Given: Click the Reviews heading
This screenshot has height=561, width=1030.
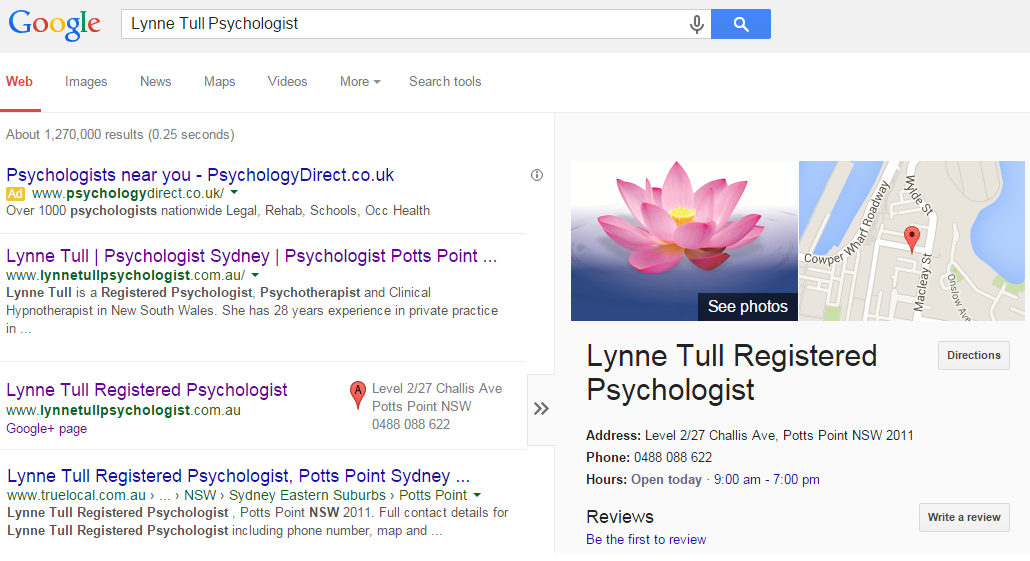Looking at the screenshot, I should coord(620,516).
